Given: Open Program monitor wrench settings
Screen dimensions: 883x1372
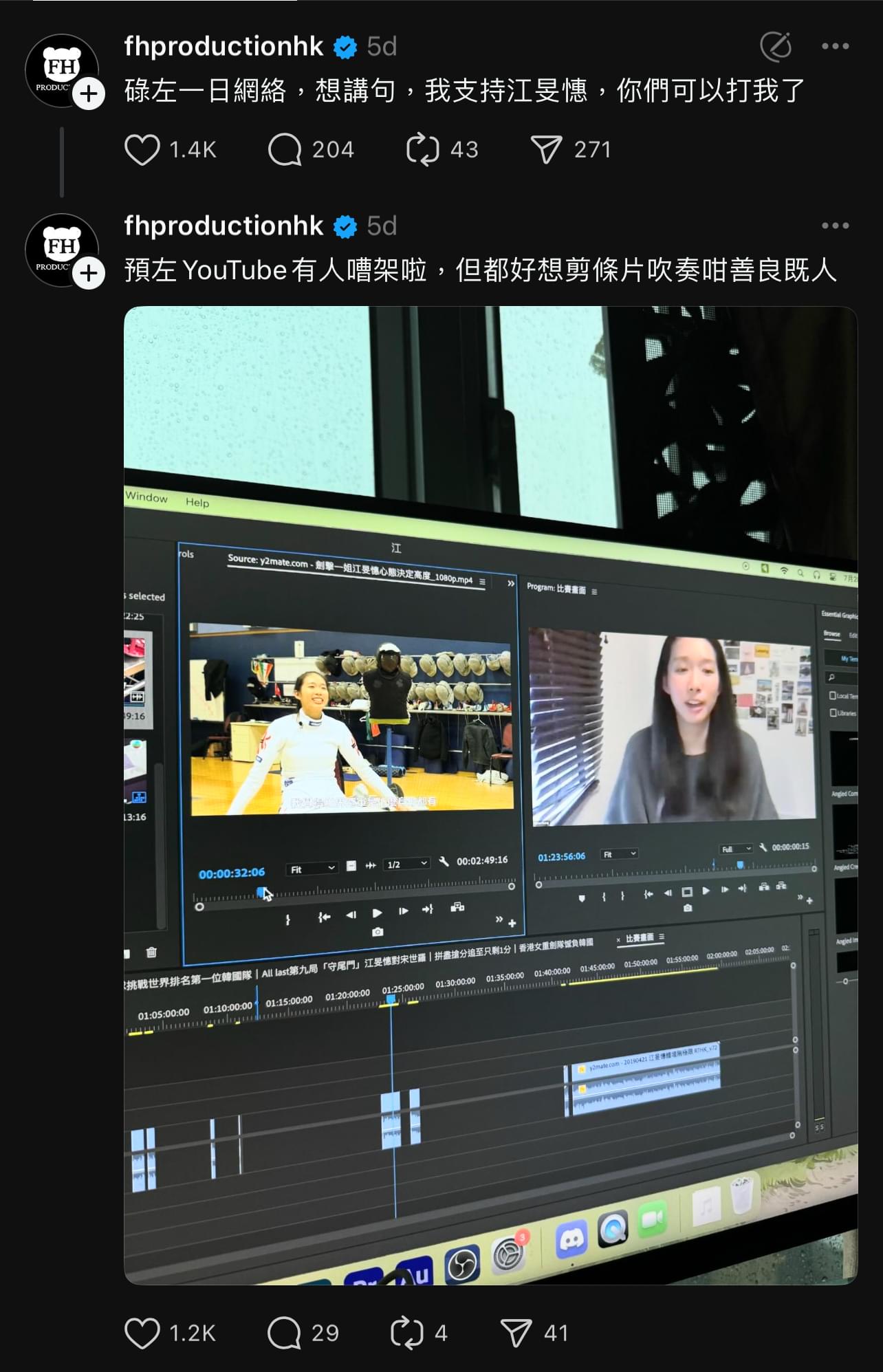Looking at the screenshot, I should point(763,847).
